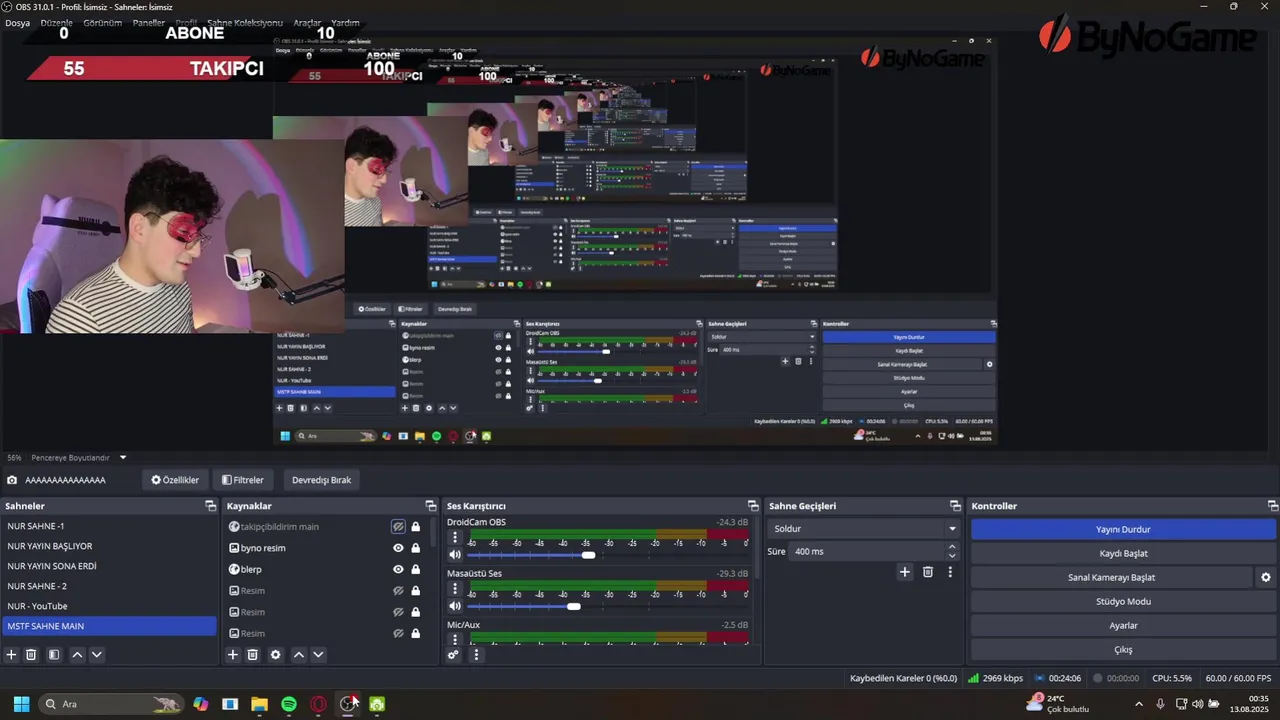Open mixer options menu beside audio gear

[476, 655]
